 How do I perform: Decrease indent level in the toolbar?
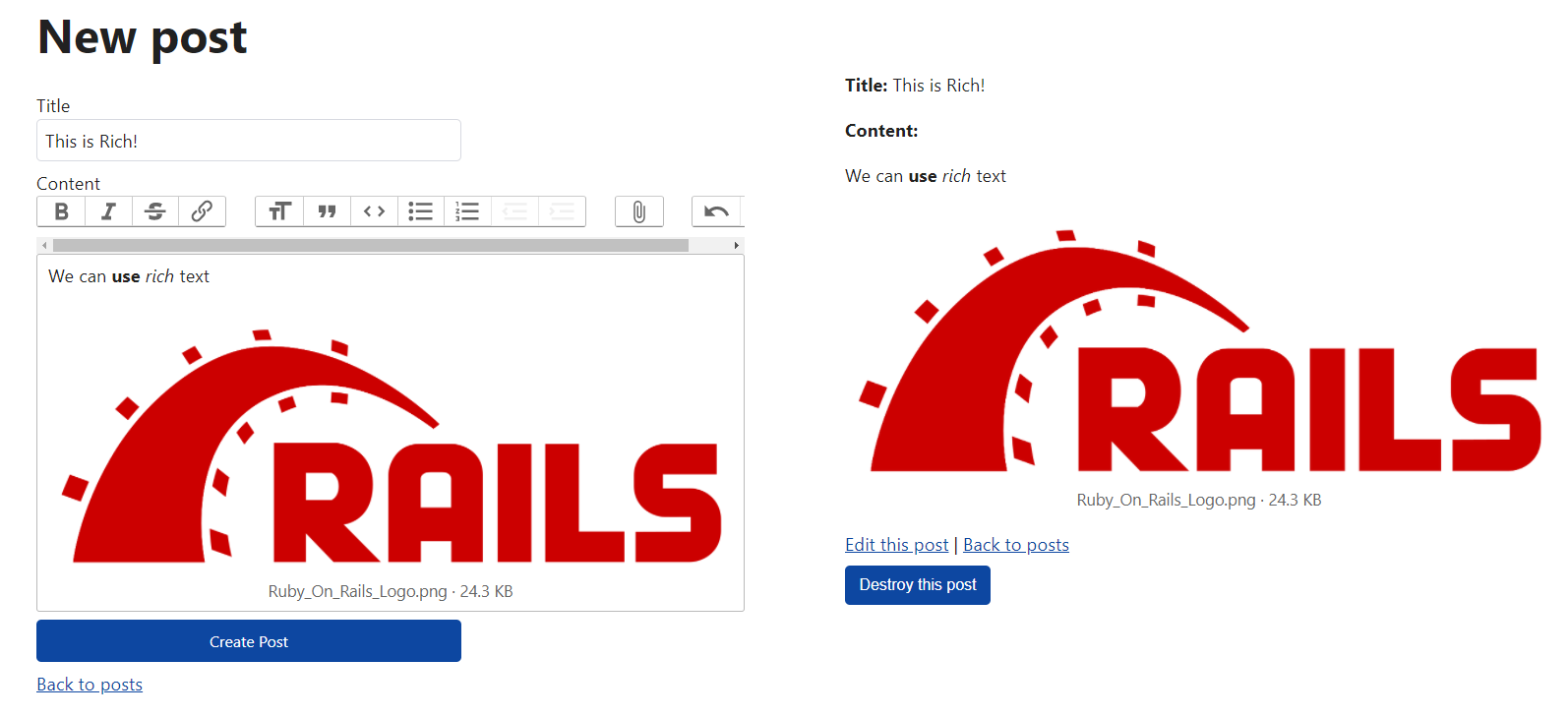pyautogui.click(x=514, y=211)
